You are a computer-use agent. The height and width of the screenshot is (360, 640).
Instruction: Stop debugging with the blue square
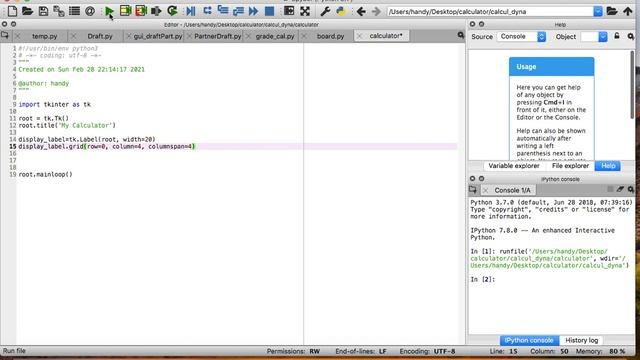[269, 11]
